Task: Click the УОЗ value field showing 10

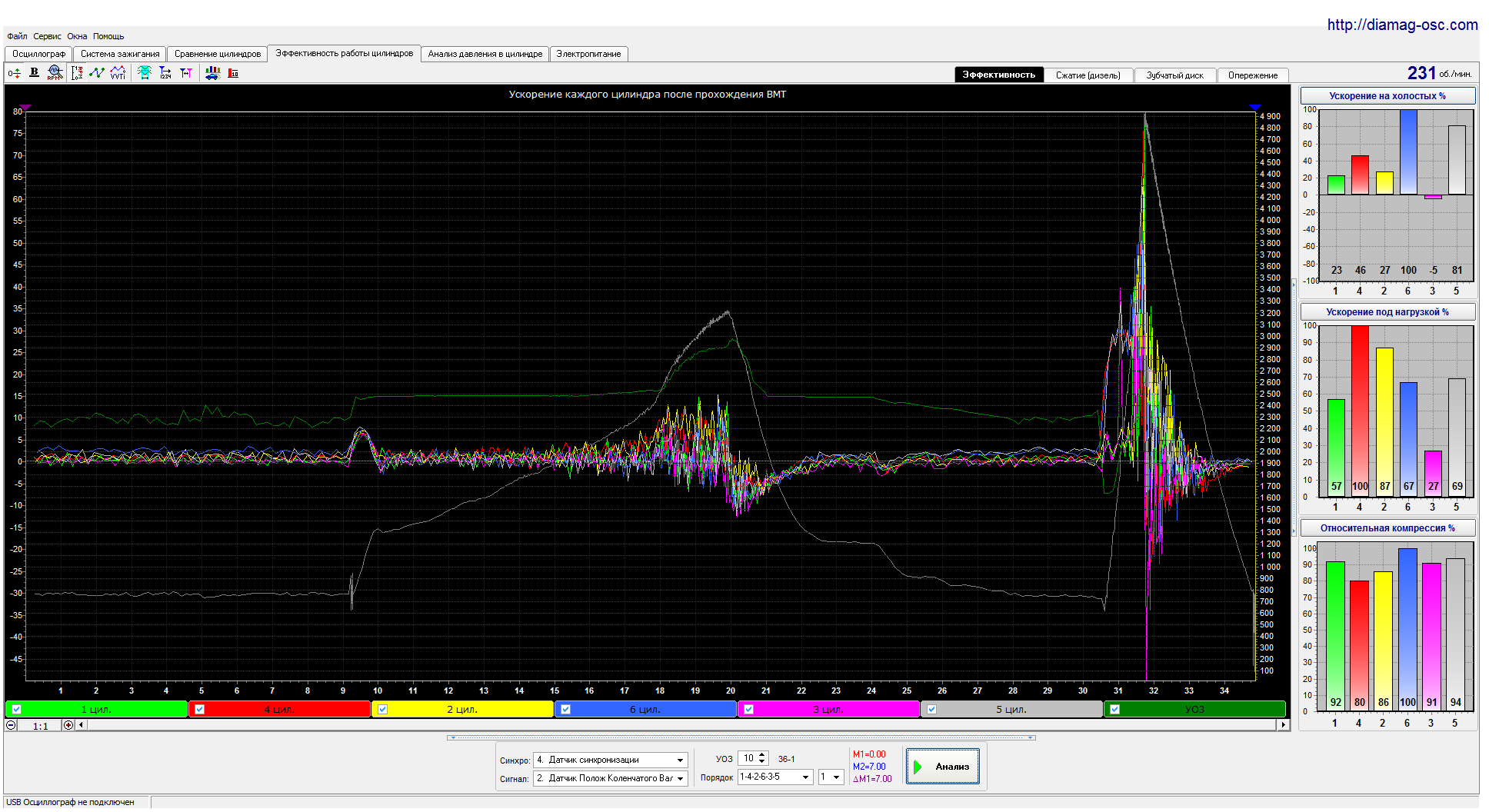Action: 748,758
